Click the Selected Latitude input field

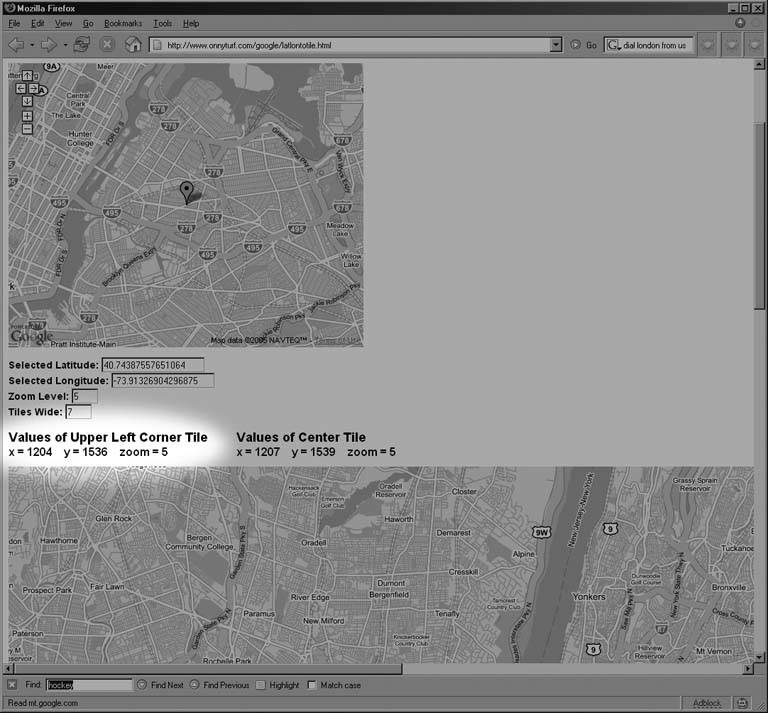[x=152, y=365]
